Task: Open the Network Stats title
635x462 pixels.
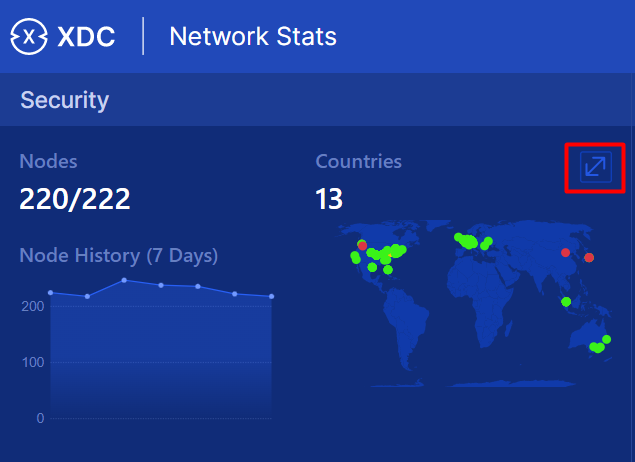Action: click(x=253, y=36)
